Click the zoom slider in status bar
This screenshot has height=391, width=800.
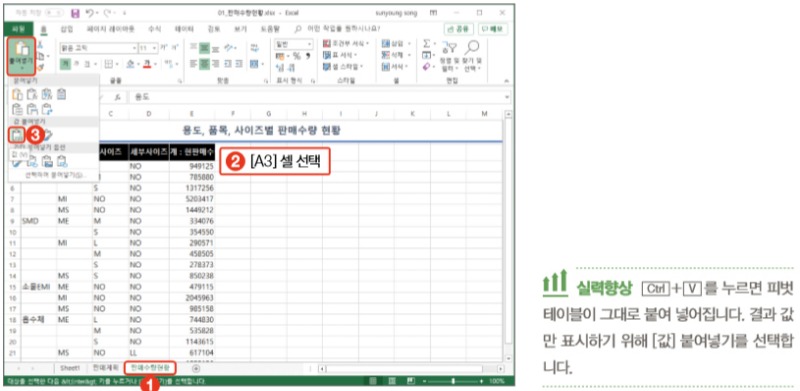(x=454, y=381)
